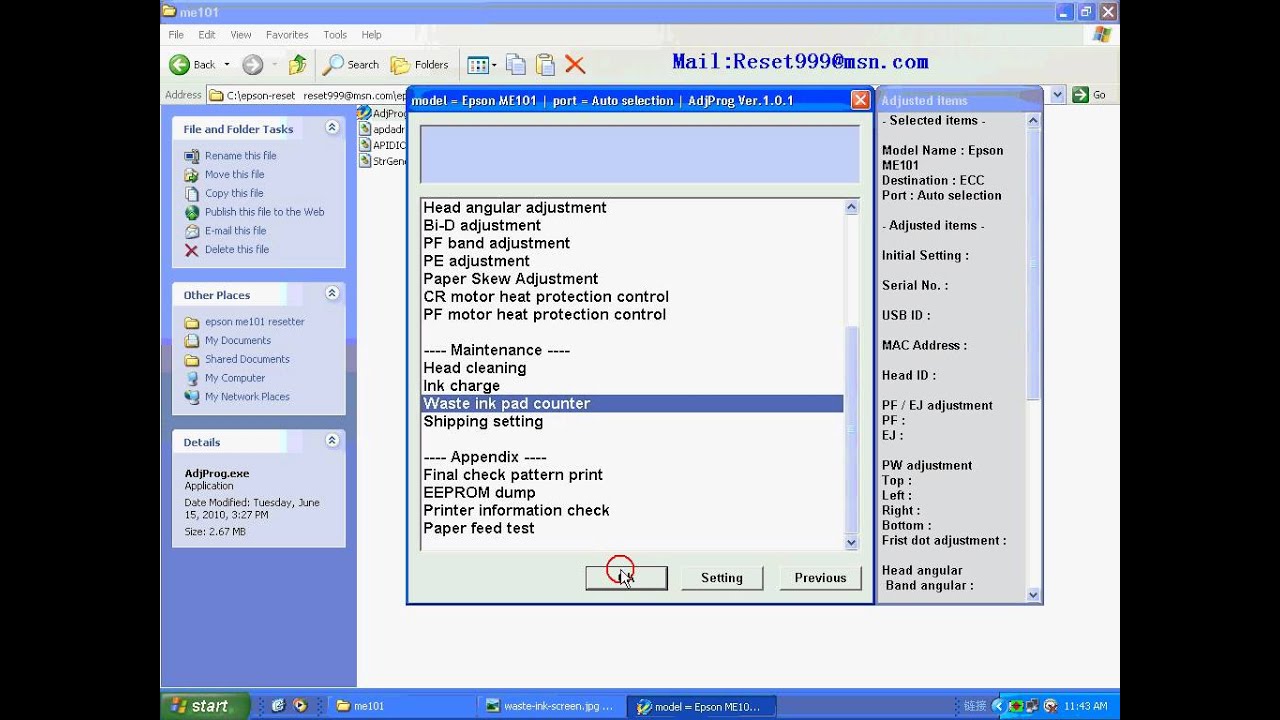Click Delete this file task
Screen dimensions: 1280x720
click(236, 250)
